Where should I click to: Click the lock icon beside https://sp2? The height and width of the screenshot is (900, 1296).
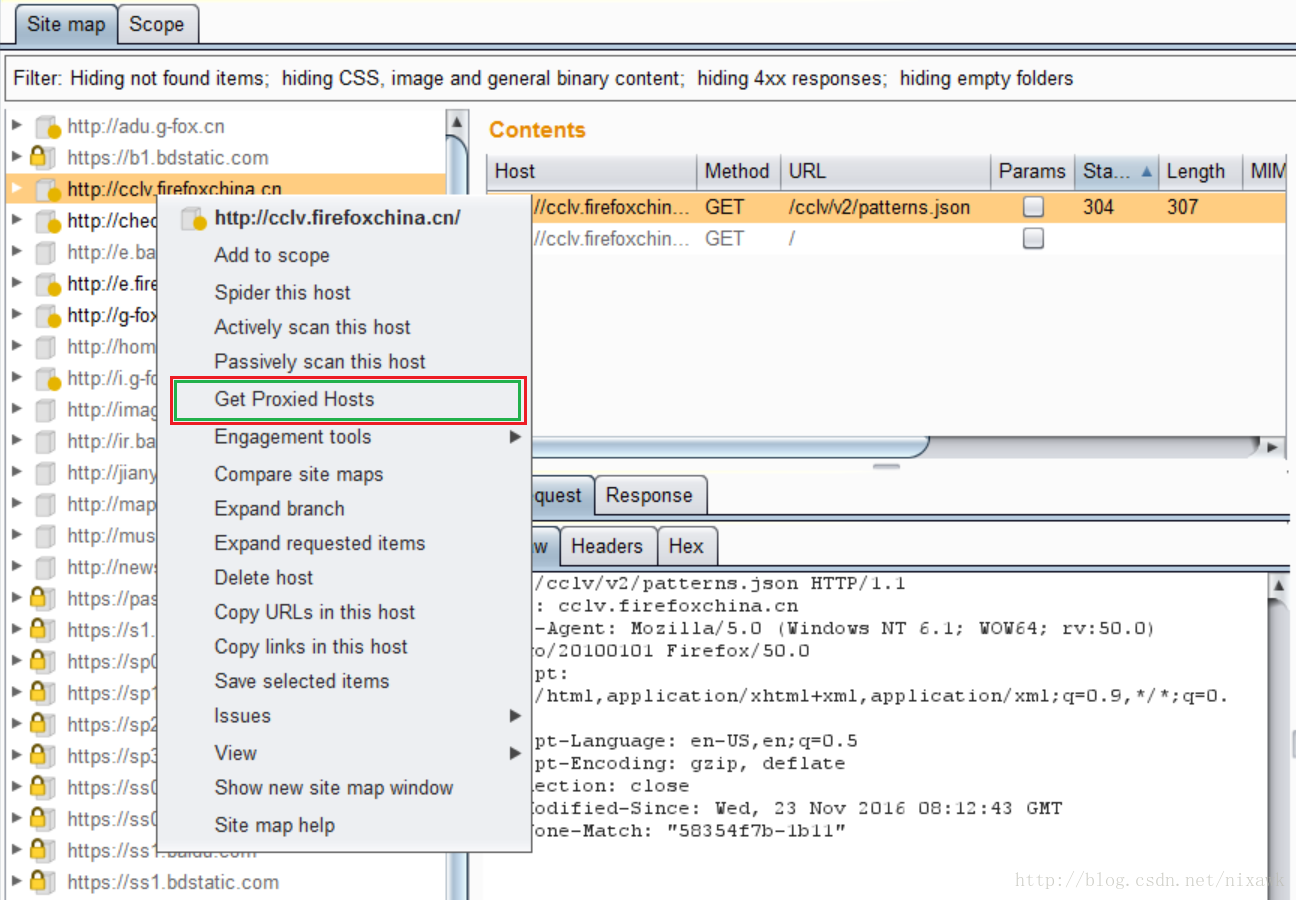(42, 724)
